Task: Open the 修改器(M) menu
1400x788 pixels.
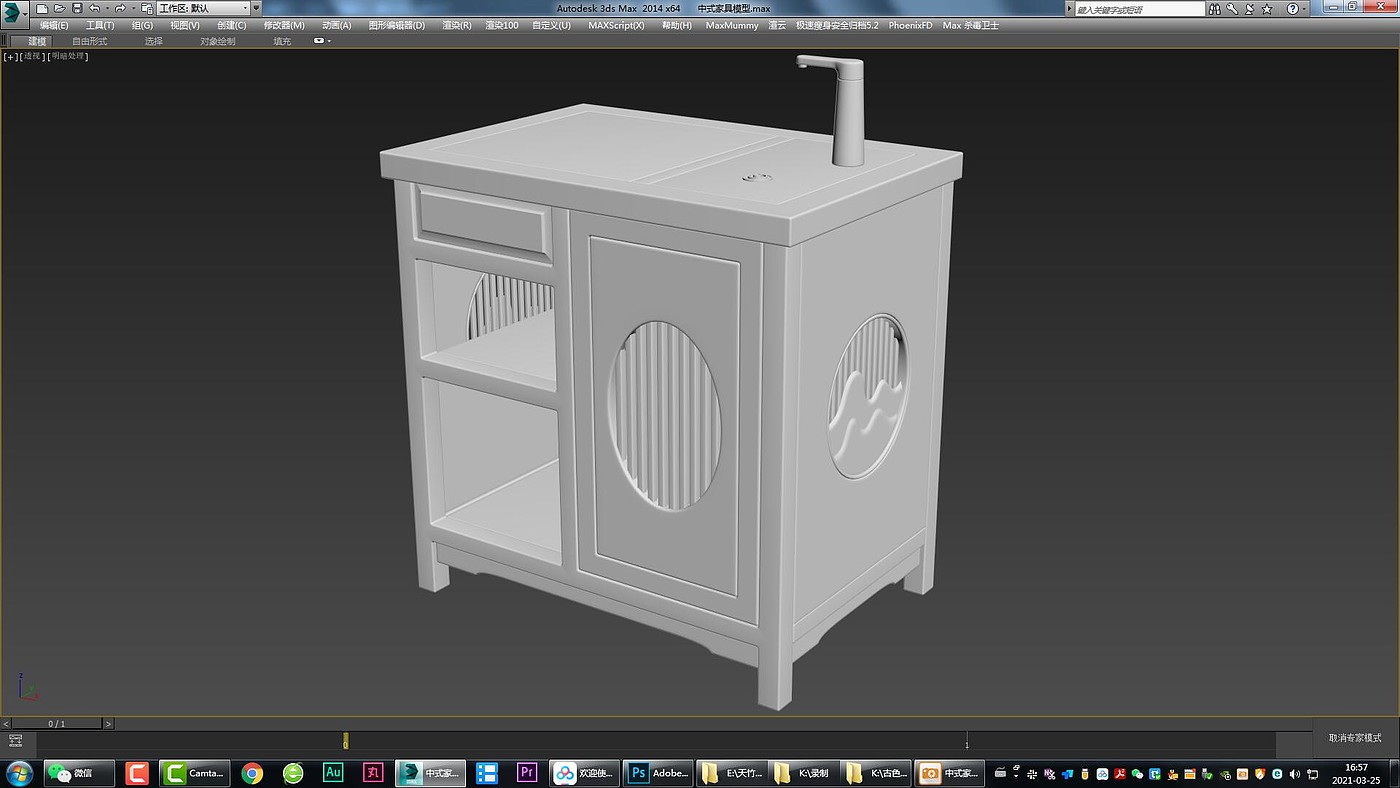Action: coord(284,25)
